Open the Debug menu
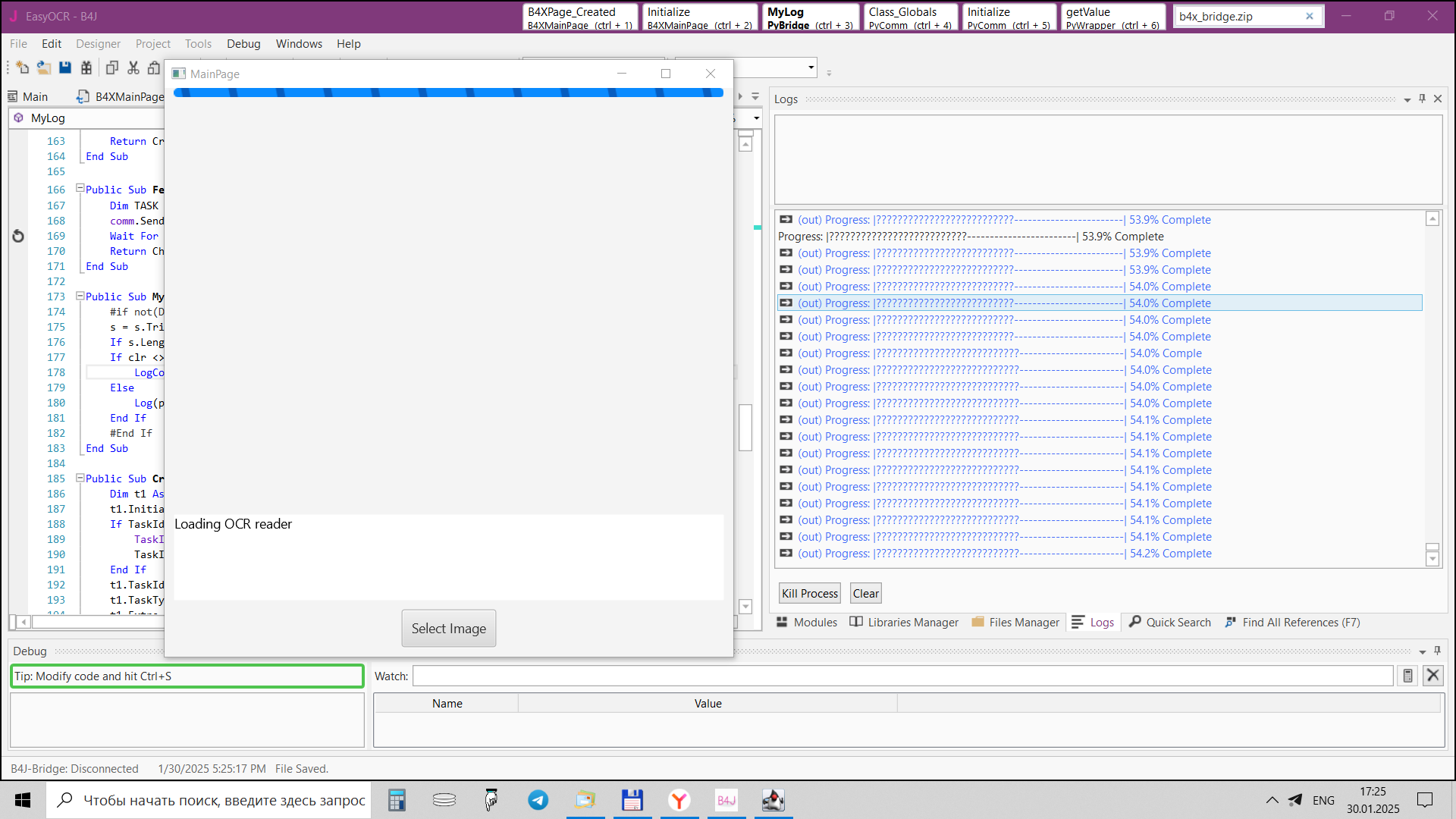This screenshot has height=819, width=1456. [x=243, y=44]
